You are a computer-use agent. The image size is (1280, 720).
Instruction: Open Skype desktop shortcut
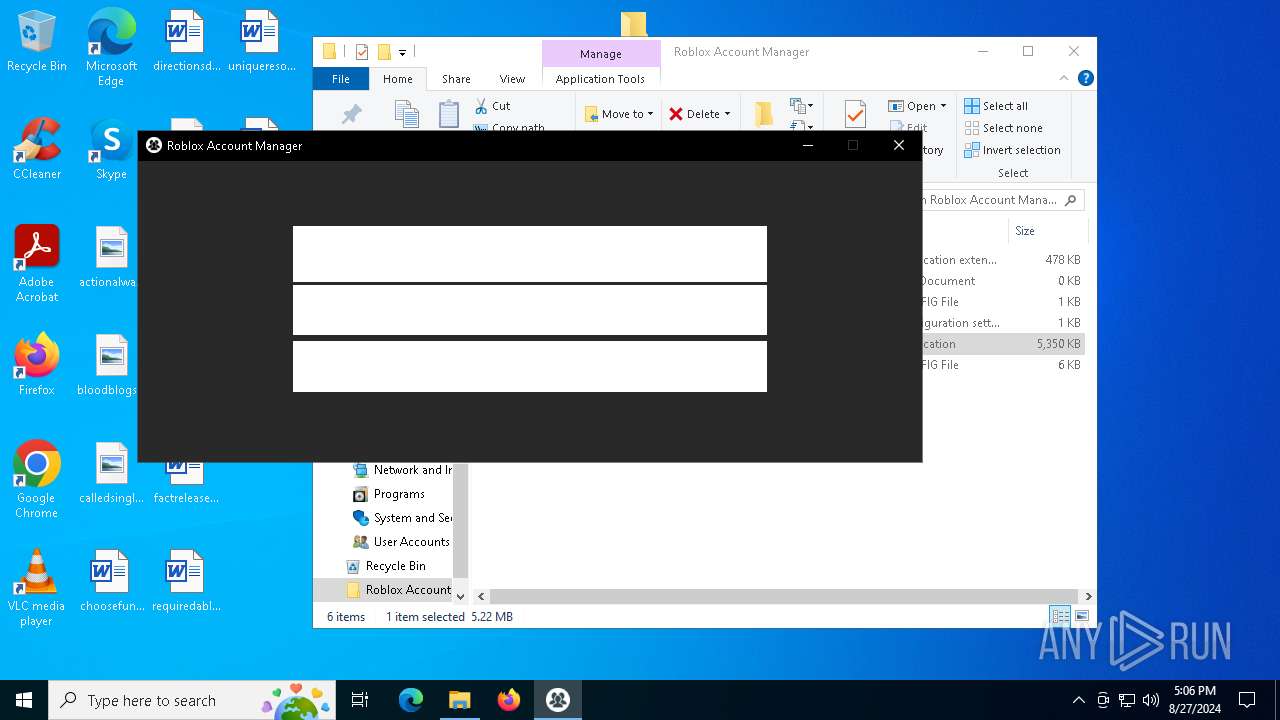point(111,149)
